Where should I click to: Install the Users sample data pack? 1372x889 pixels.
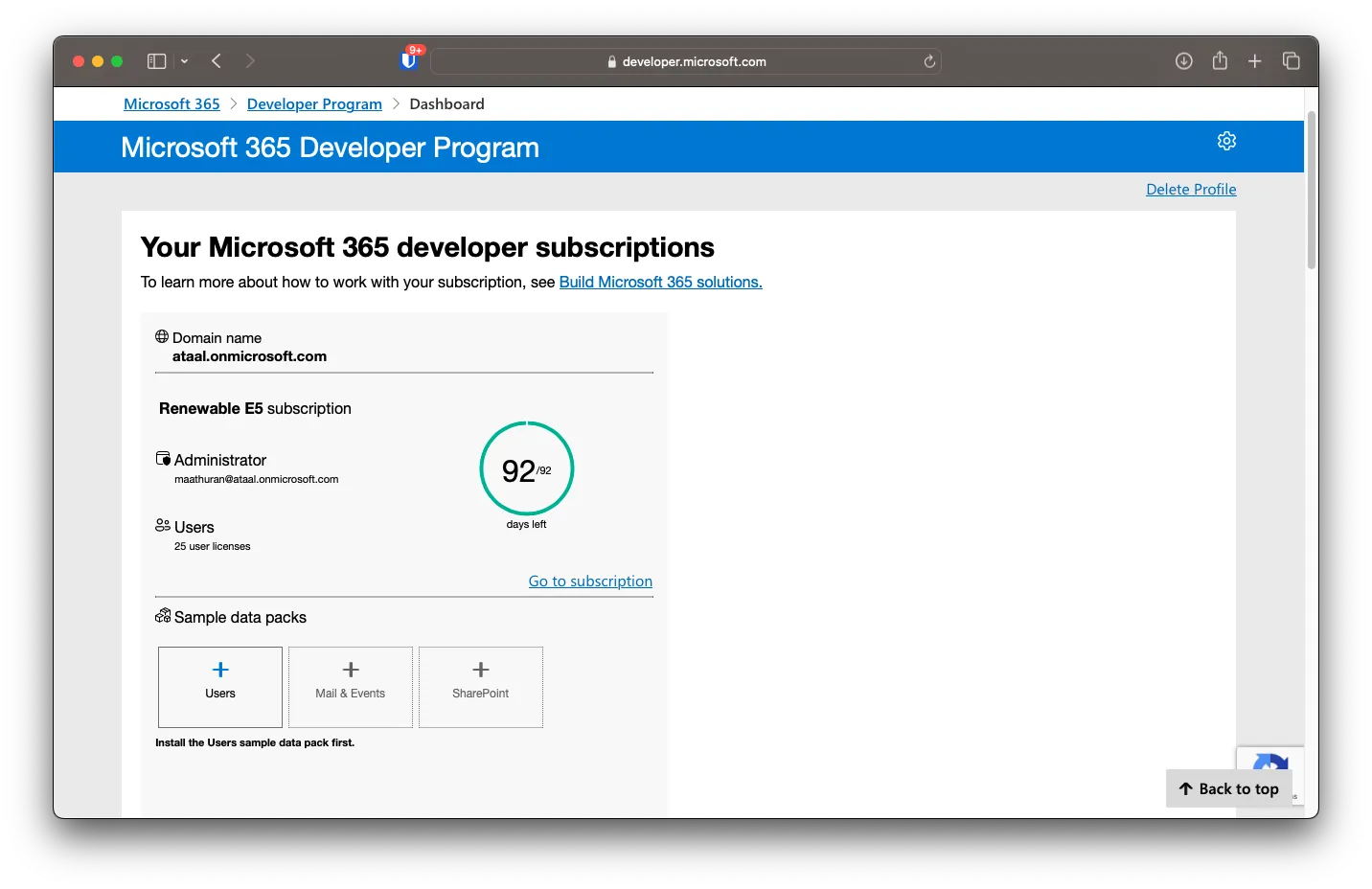220,687
